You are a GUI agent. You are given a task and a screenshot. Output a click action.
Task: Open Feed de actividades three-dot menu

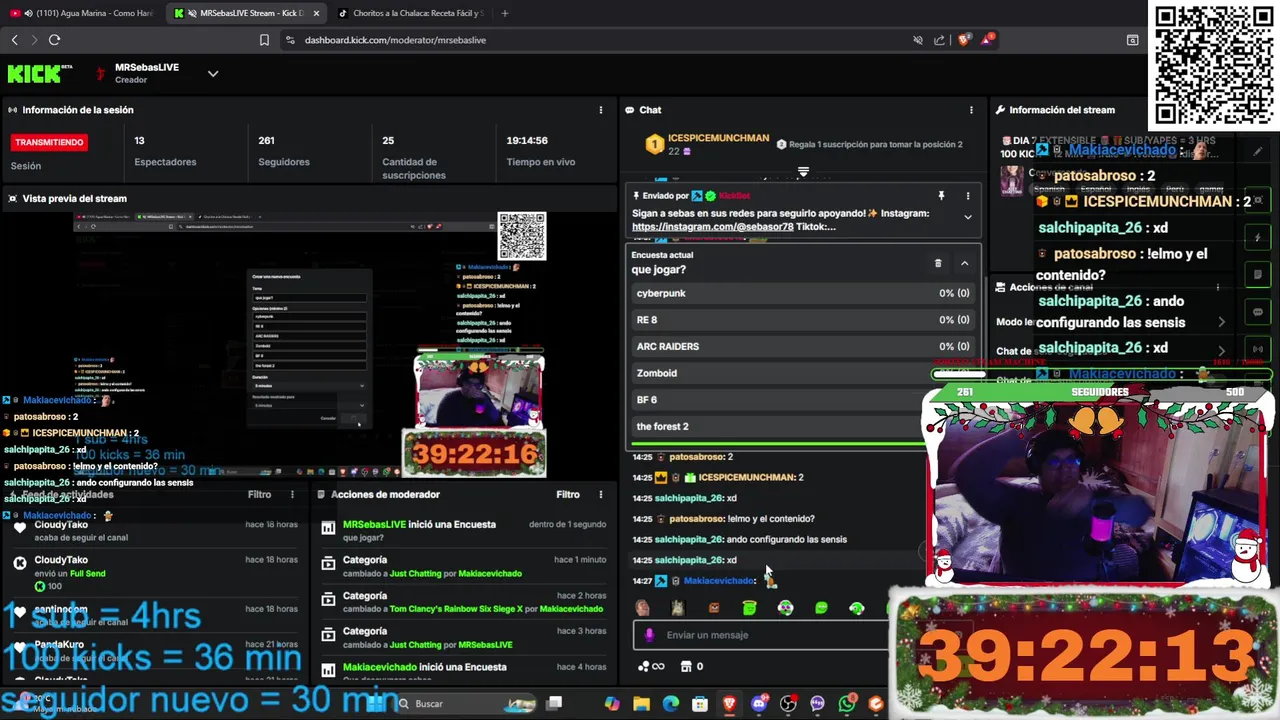[293, 494]
